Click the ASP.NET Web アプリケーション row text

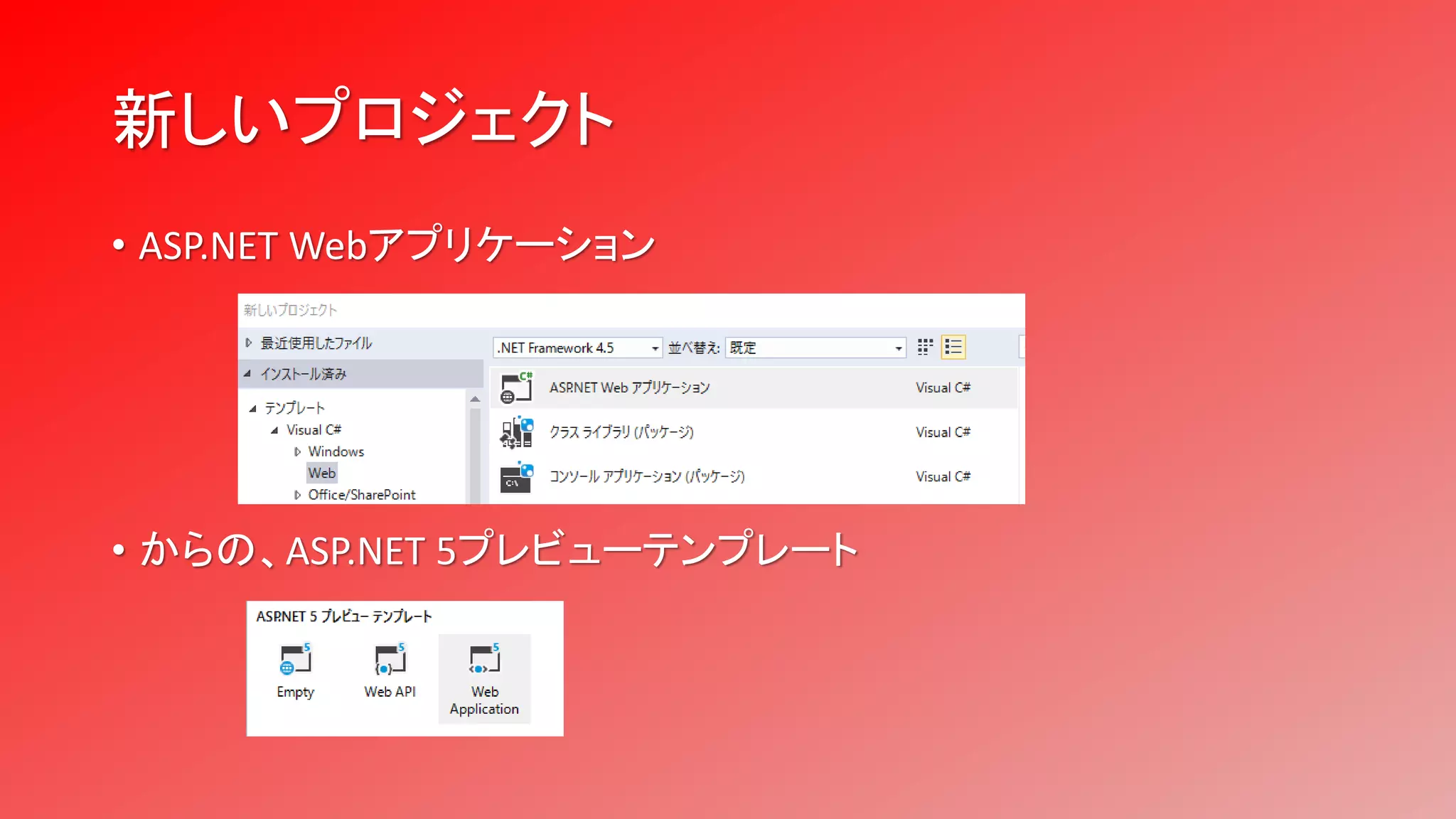[x=629, y=387]
